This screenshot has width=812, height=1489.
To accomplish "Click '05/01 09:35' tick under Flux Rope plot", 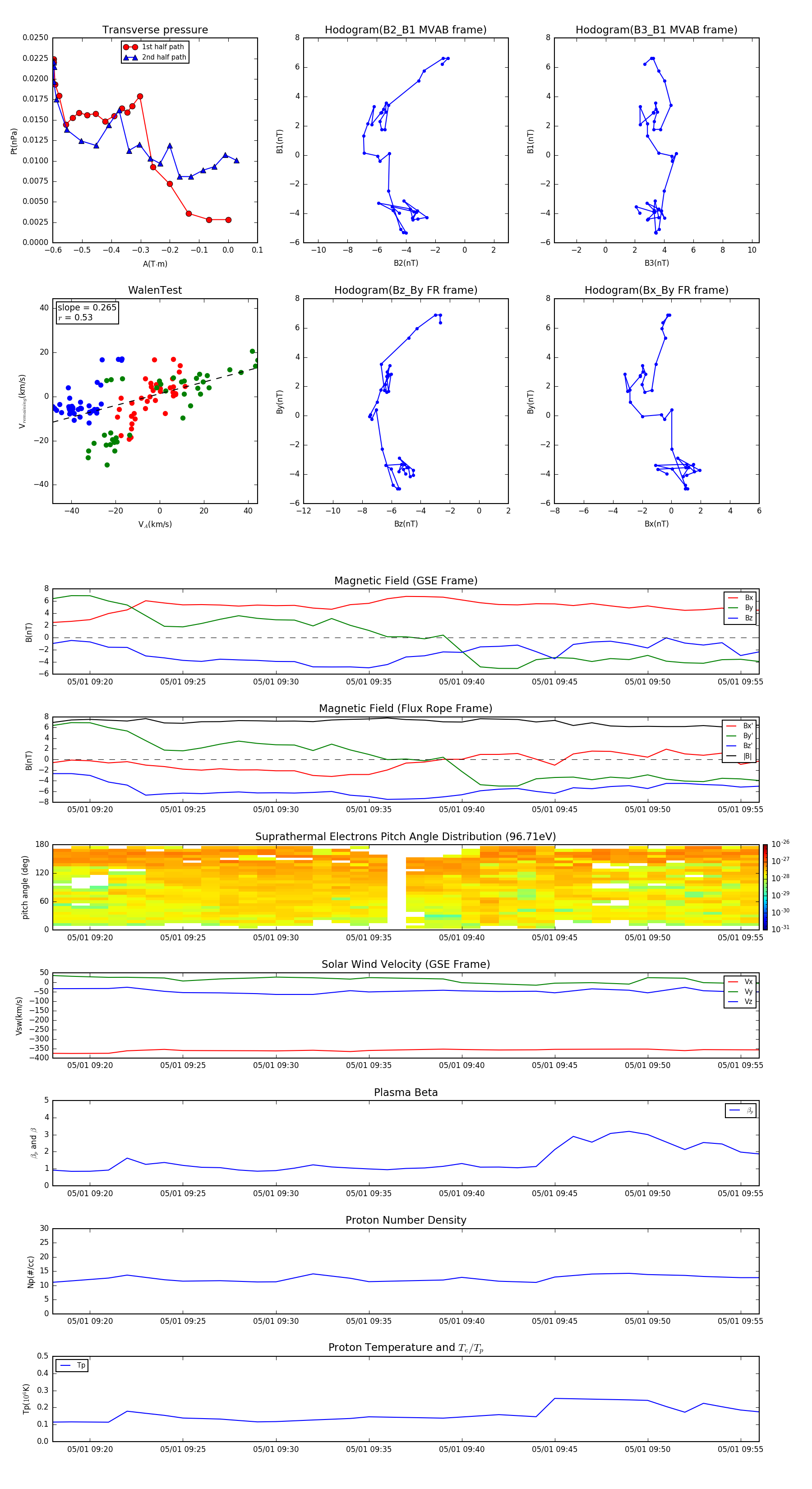I will tap(369, 810).
